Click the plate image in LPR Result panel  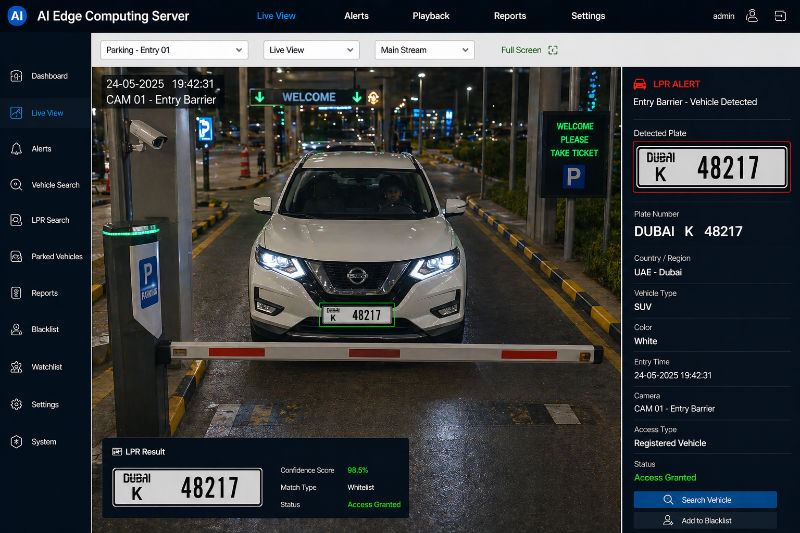point(187,487)
